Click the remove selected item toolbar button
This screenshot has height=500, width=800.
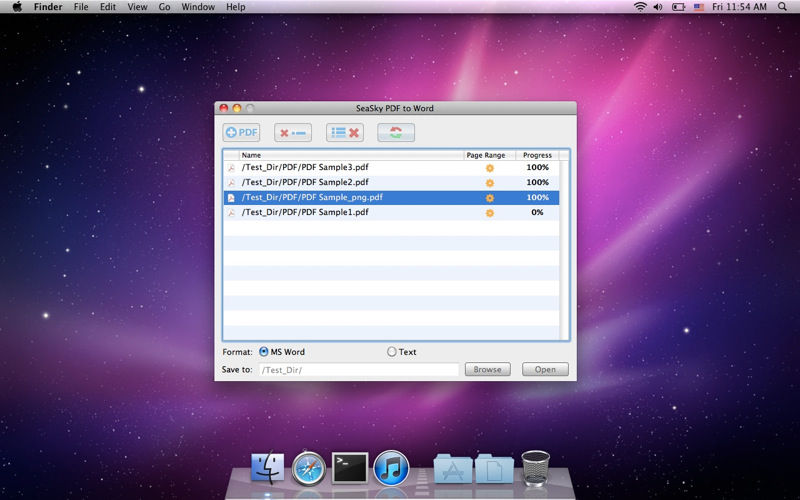point(293,133)
